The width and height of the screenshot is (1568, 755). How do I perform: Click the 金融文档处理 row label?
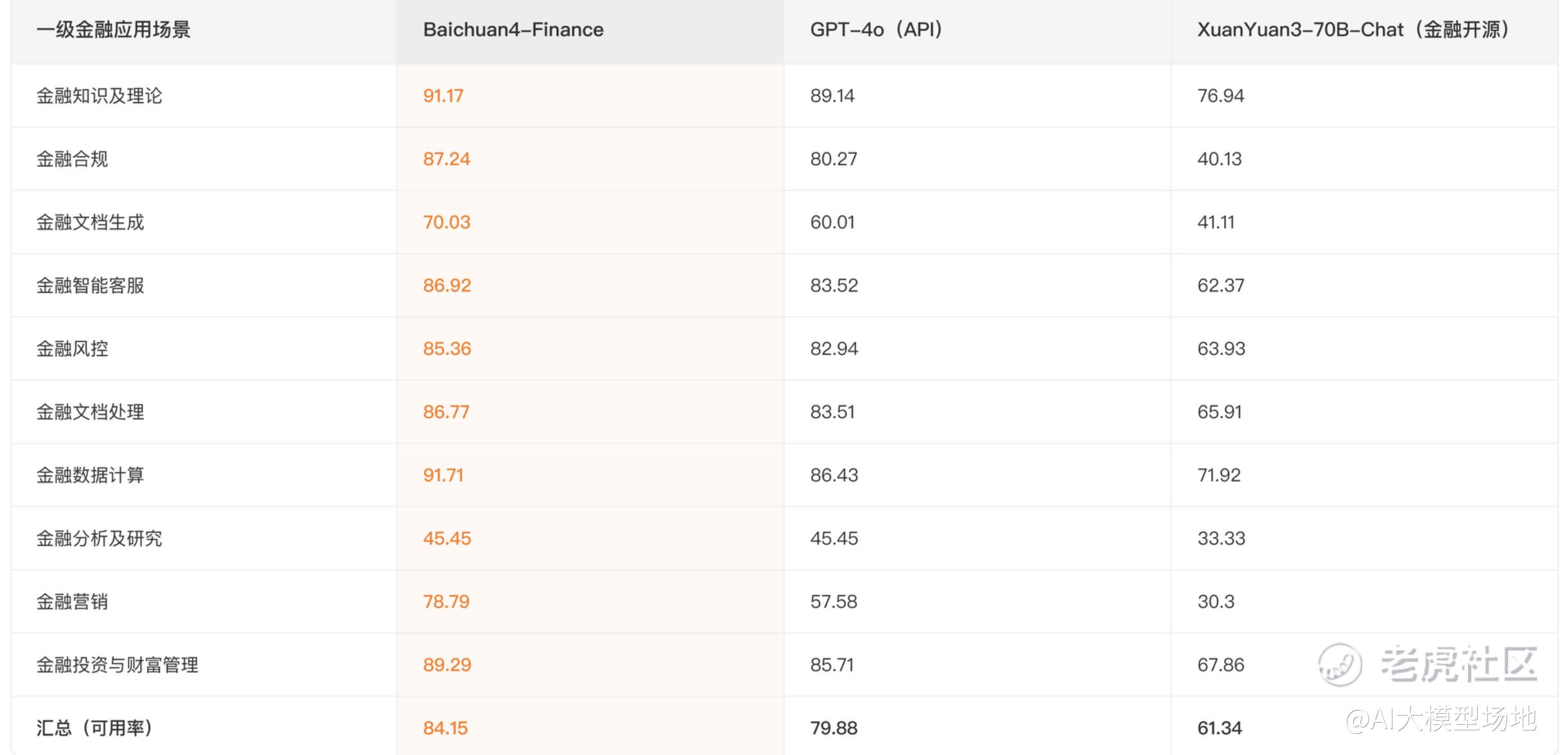click(x=90, y=412)
